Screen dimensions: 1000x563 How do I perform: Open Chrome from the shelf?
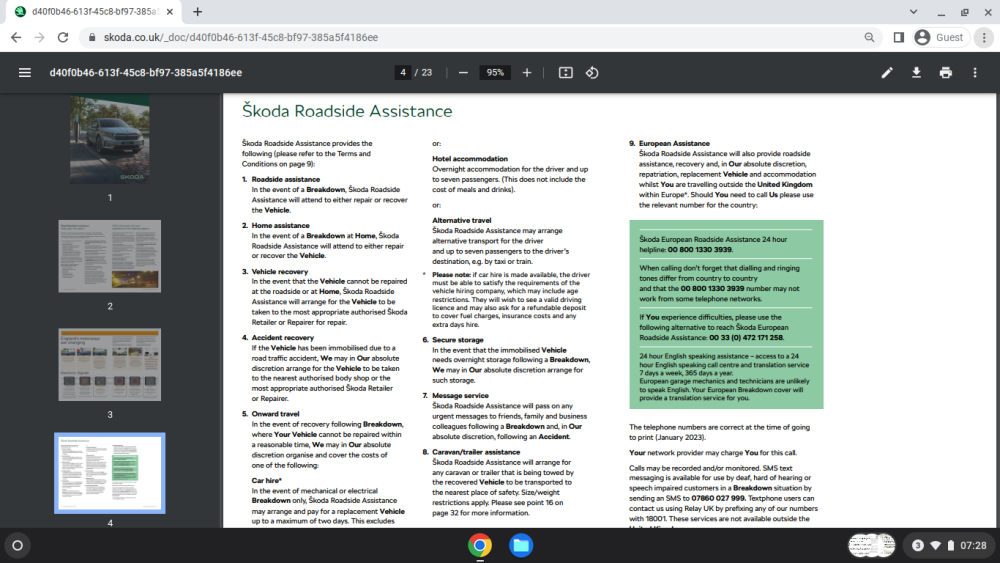pos(480,546)
